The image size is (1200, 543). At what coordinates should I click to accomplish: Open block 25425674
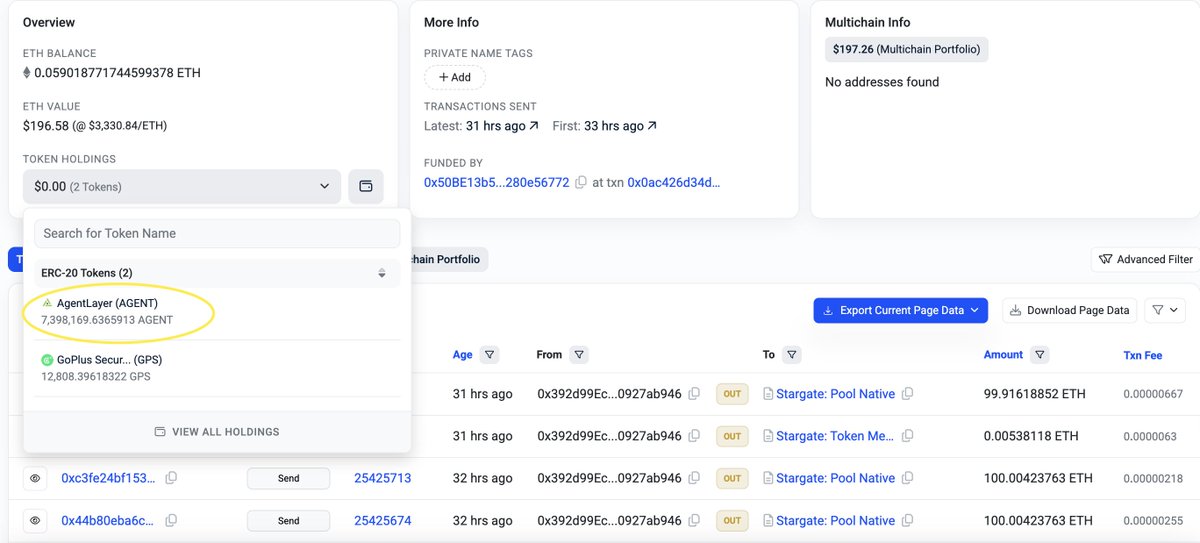click(383, 520)
